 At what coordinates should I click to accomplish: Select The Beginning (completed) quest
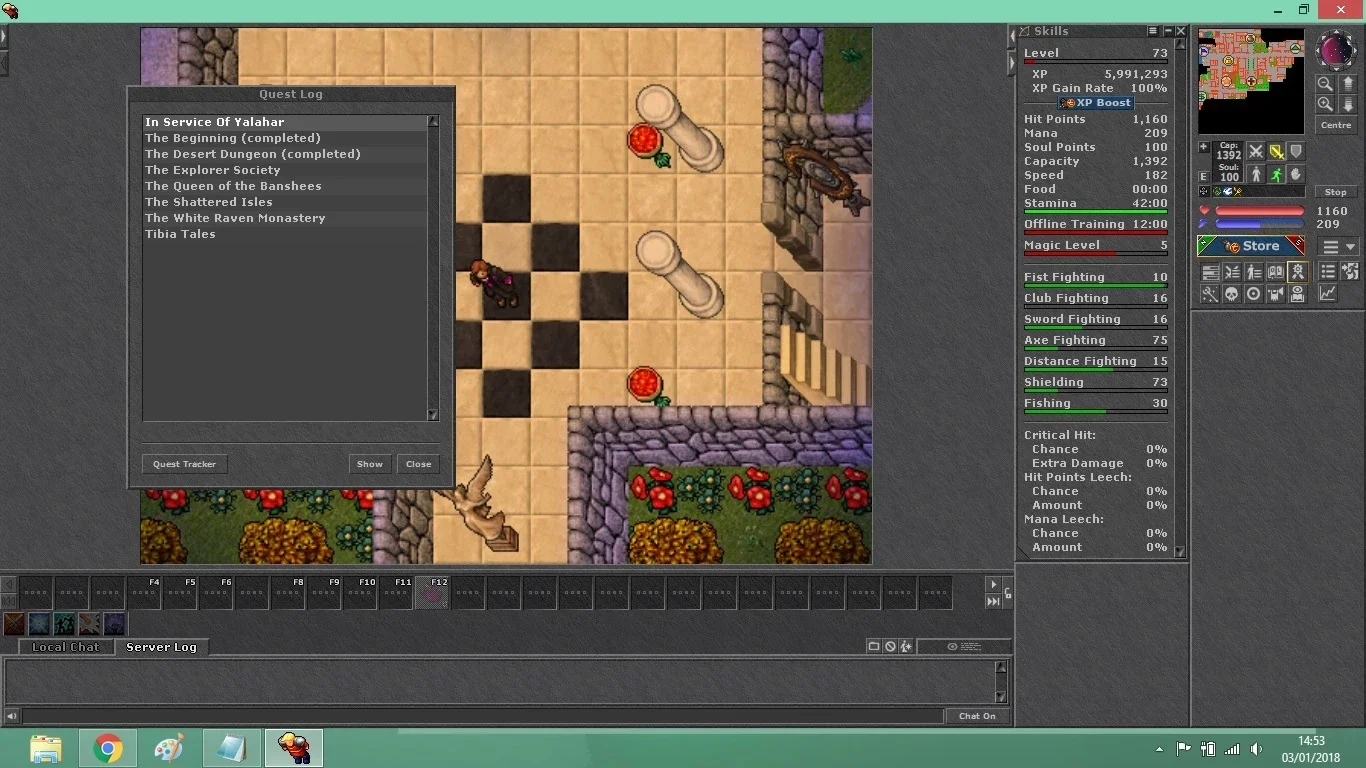click(x=285, y=138)
